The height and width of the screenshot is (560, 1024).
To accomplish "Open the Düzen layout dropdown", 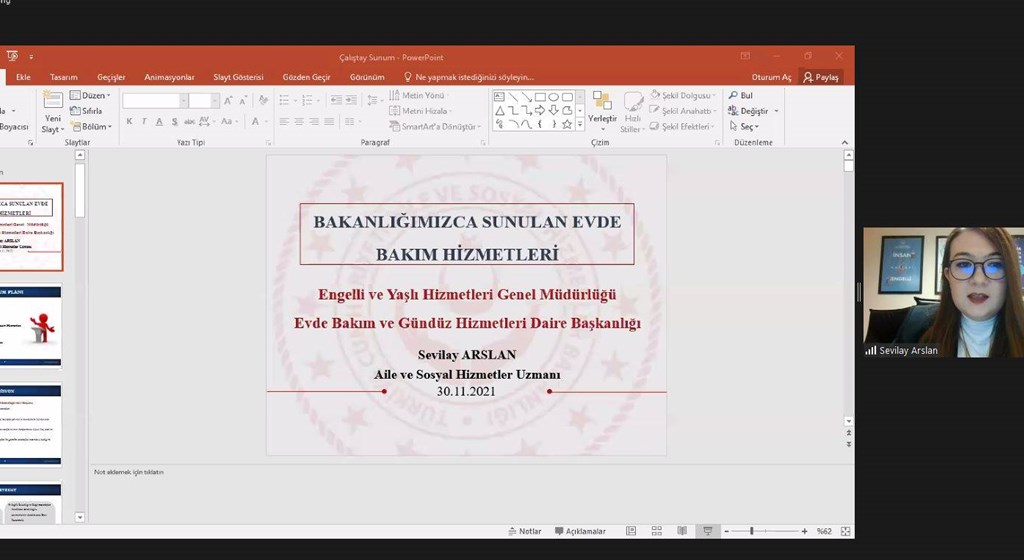I will click(x=90, y=95).
